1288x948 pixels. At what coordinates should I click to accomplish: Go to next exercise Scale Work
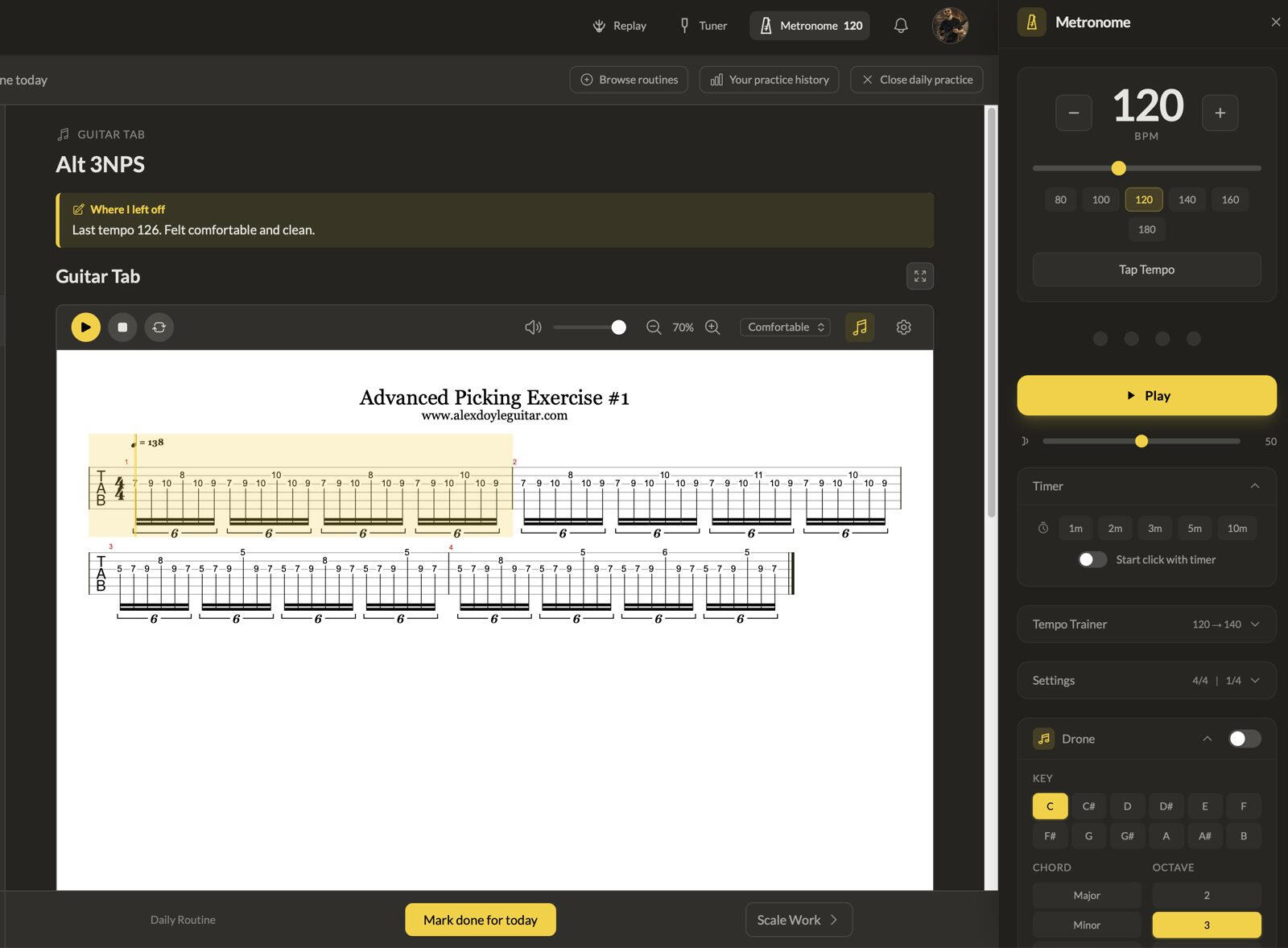(x=799, y=920)
